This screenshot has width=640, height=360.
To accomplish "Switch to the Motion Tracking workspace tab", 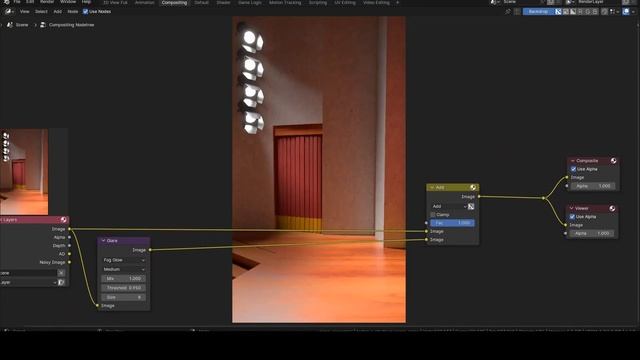I will tap(285, 2).
